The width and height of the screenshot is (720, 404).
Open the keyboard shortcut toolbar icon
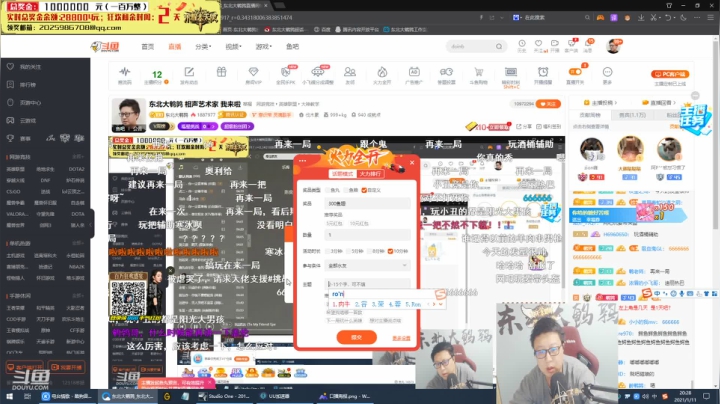click(511, 72)
